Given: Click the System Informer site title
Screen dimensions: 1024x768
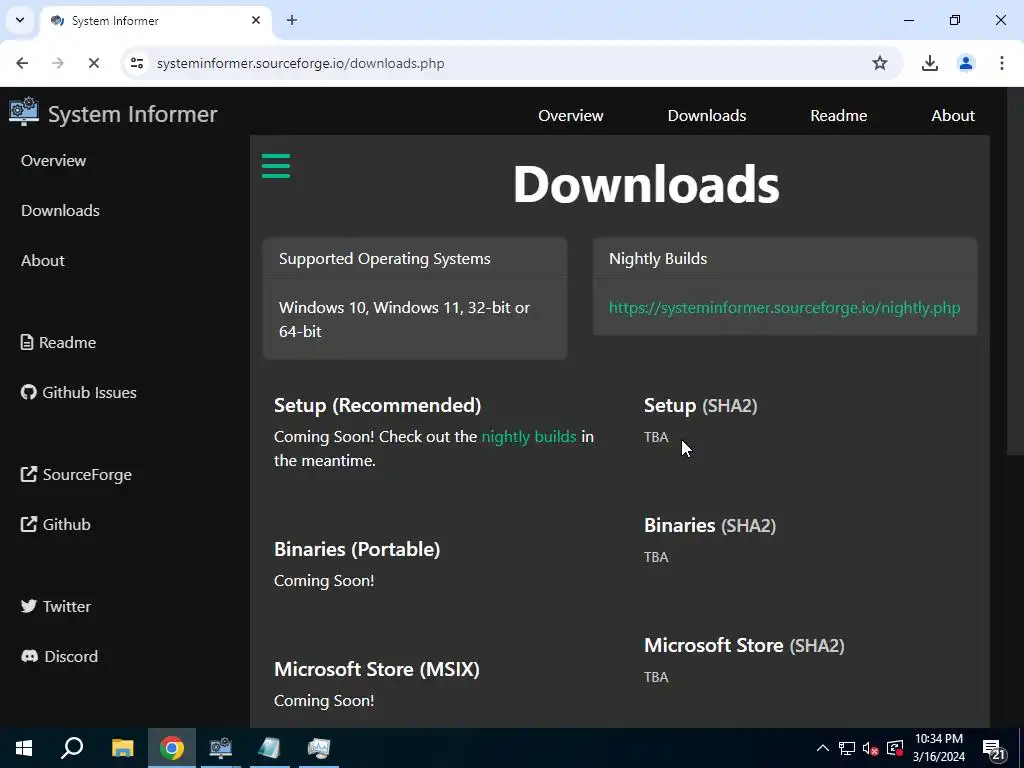Looking at the screenshot, I should 133,114.
